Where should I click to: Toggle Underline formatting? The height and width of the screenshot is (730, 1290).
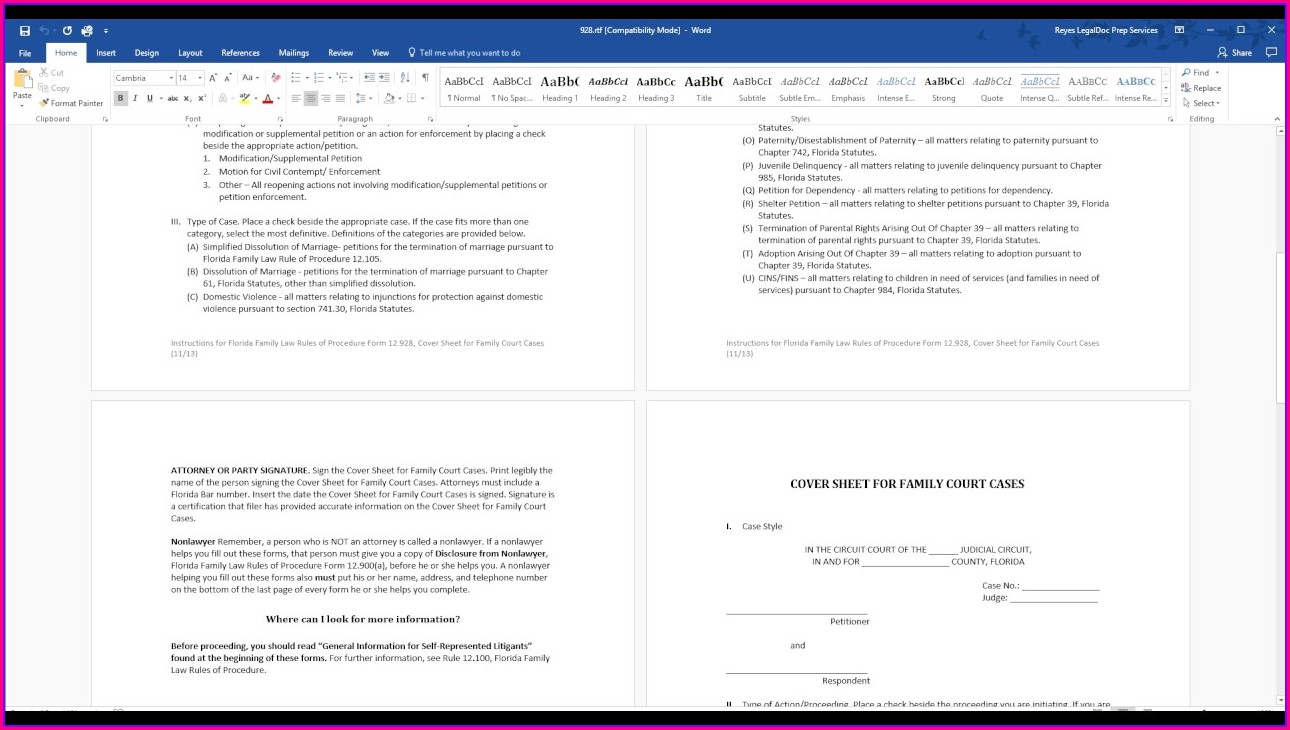[150, 98]
